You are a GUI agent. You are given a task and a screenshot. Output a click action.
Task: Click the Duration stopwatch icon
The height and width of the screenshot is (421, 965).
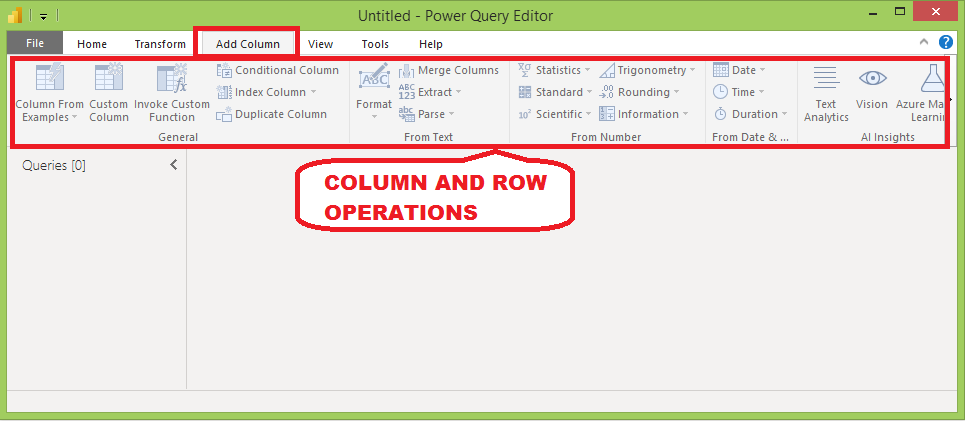720,114
